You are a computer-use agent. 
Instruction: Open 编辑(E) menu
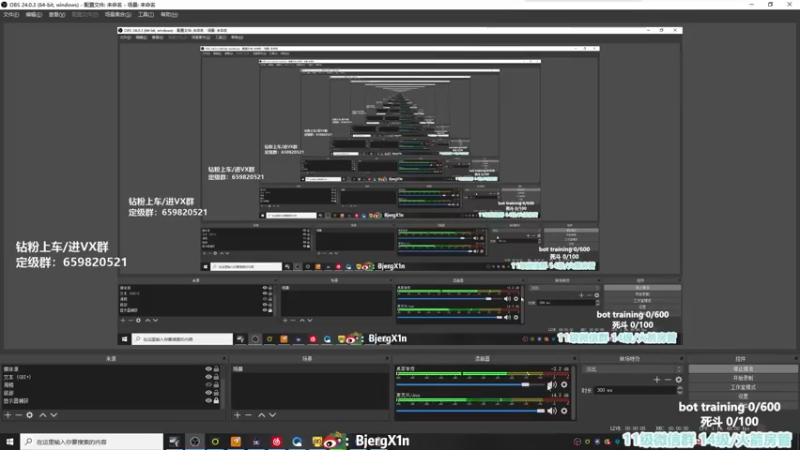[x=33, y=15]
